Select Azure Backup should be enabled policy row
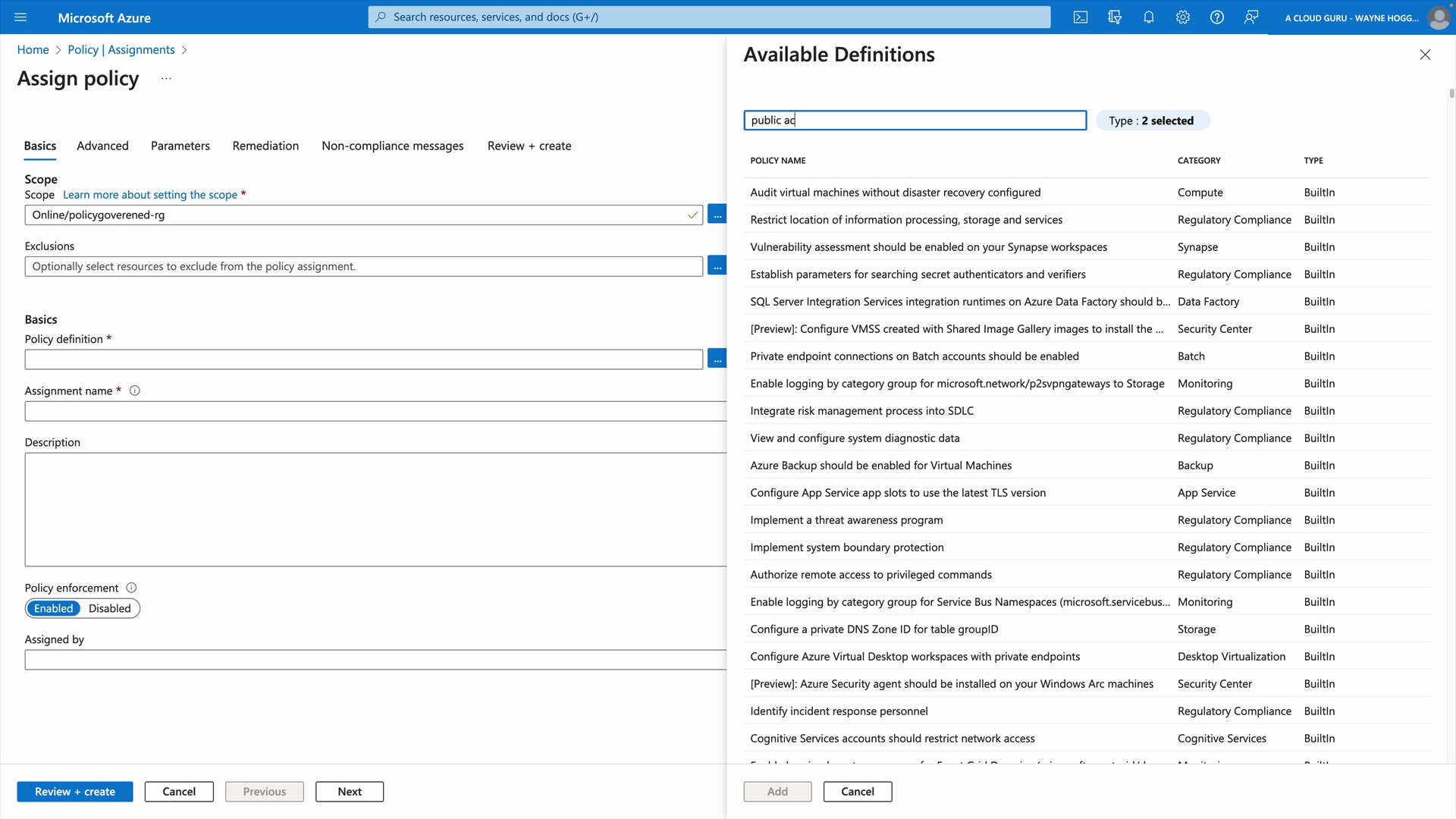 coord(880,466)
